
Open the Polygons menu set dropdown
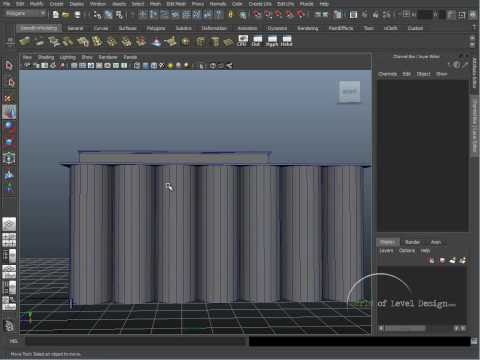[x=26, y=14]
